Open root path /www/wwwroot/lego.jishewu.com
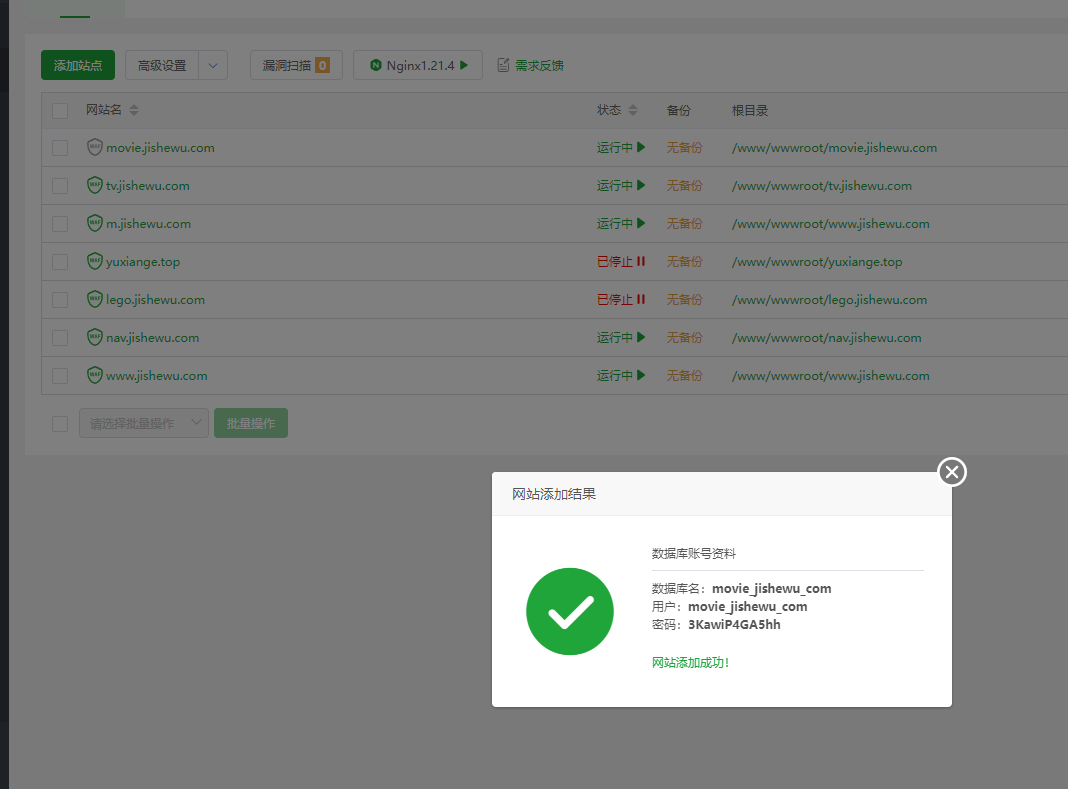Image resolution: width=1068 pixels, height=789 pixels. [829, 300]
